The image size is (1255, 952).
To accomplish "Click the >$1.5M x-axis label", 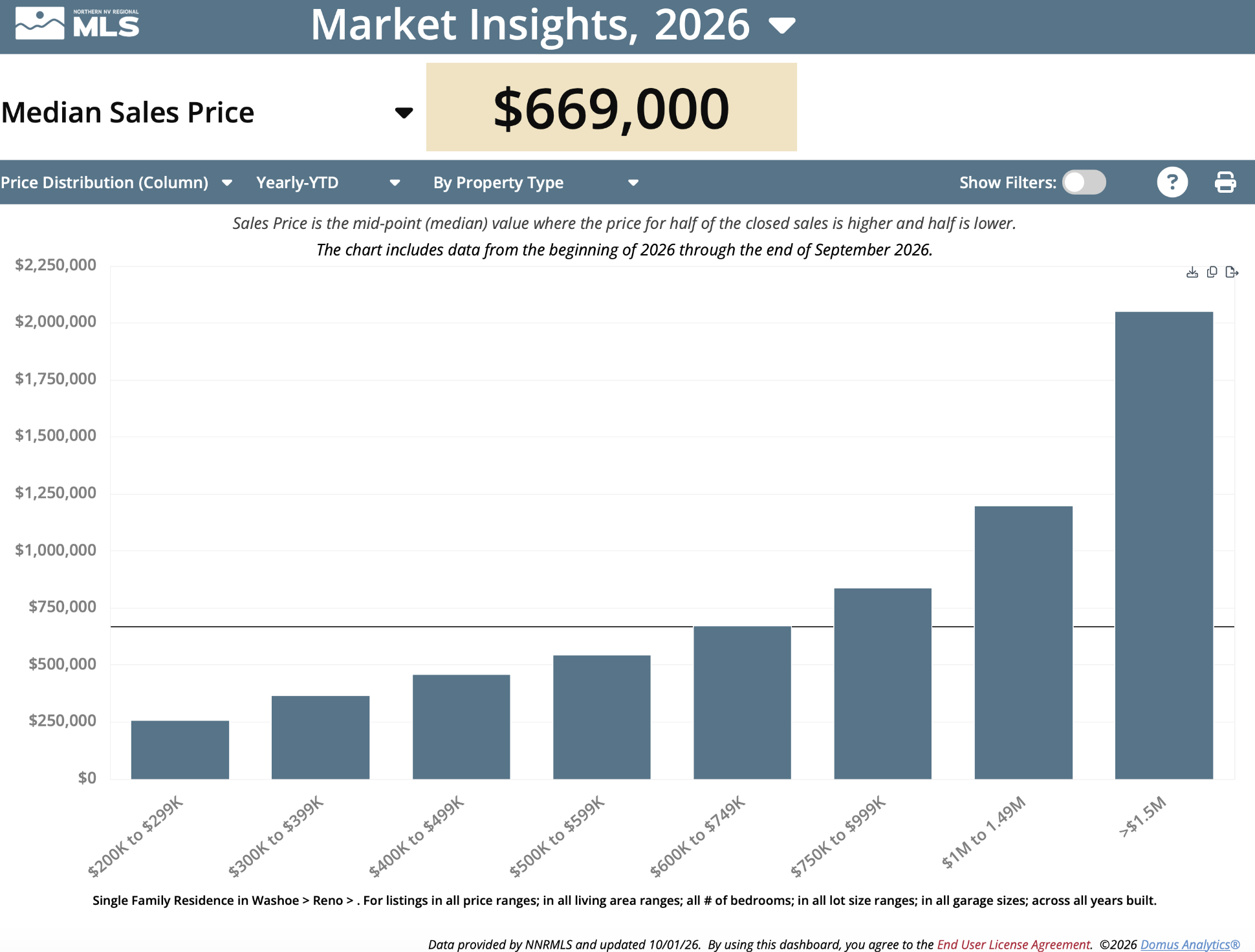I will (x=1143, y=817).
